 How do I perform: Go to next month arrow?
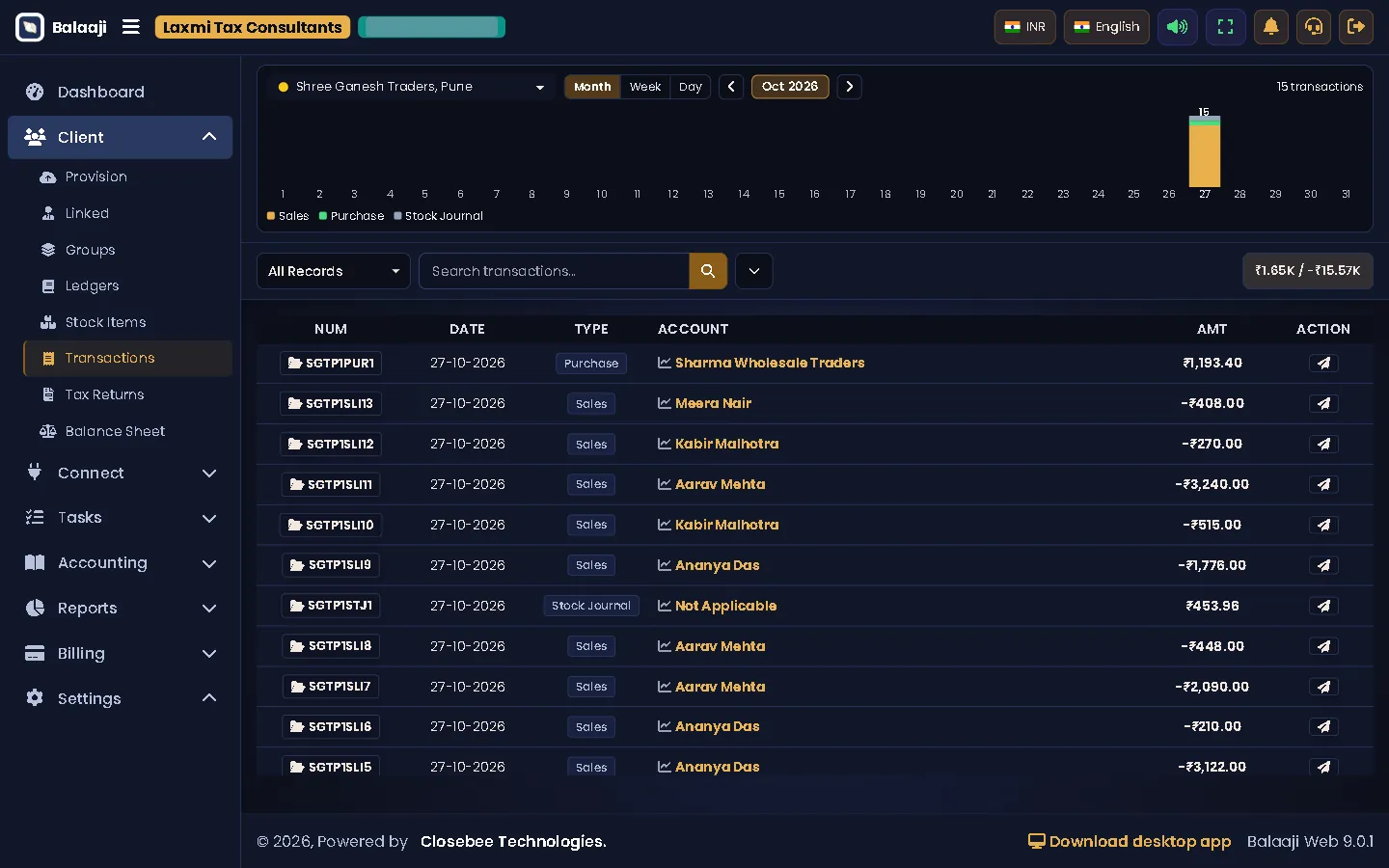point(849,87)
